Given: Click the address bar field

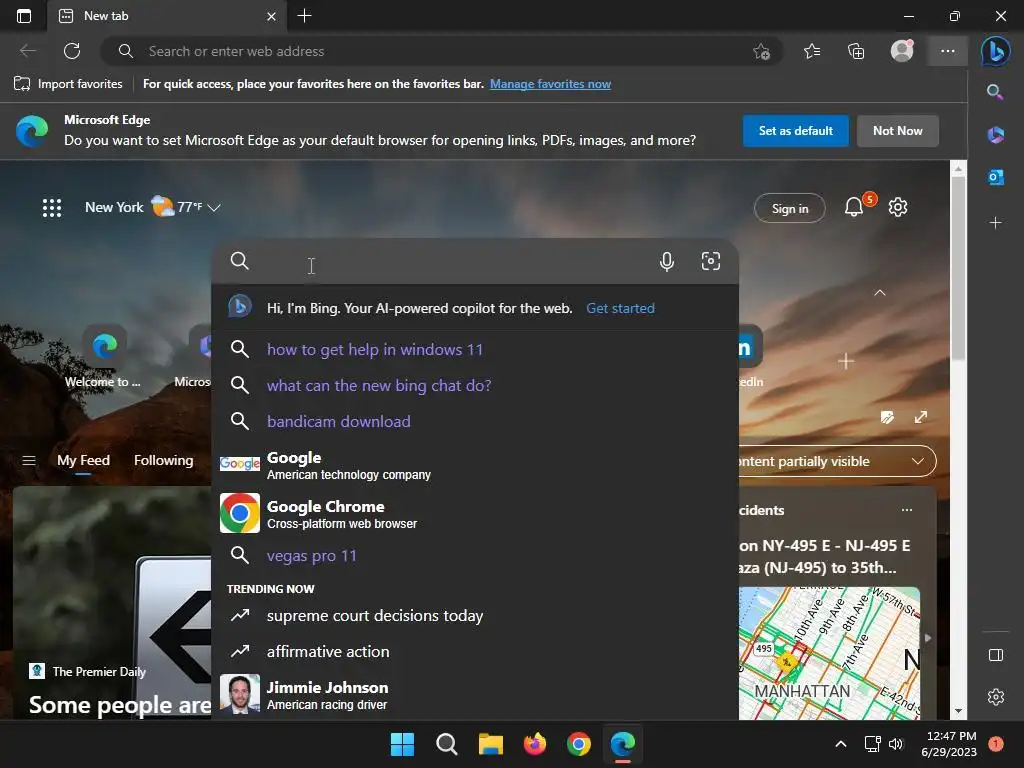Looking at the screenshot, I should coord(441,51).
